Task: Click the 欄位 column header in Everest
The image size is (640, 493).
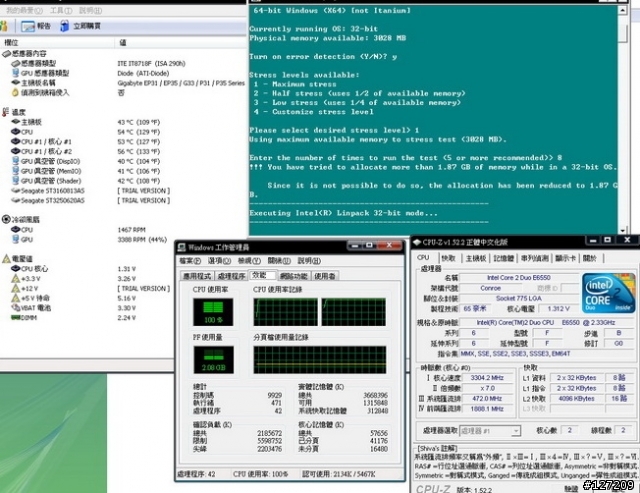Action: coord(57,42)
